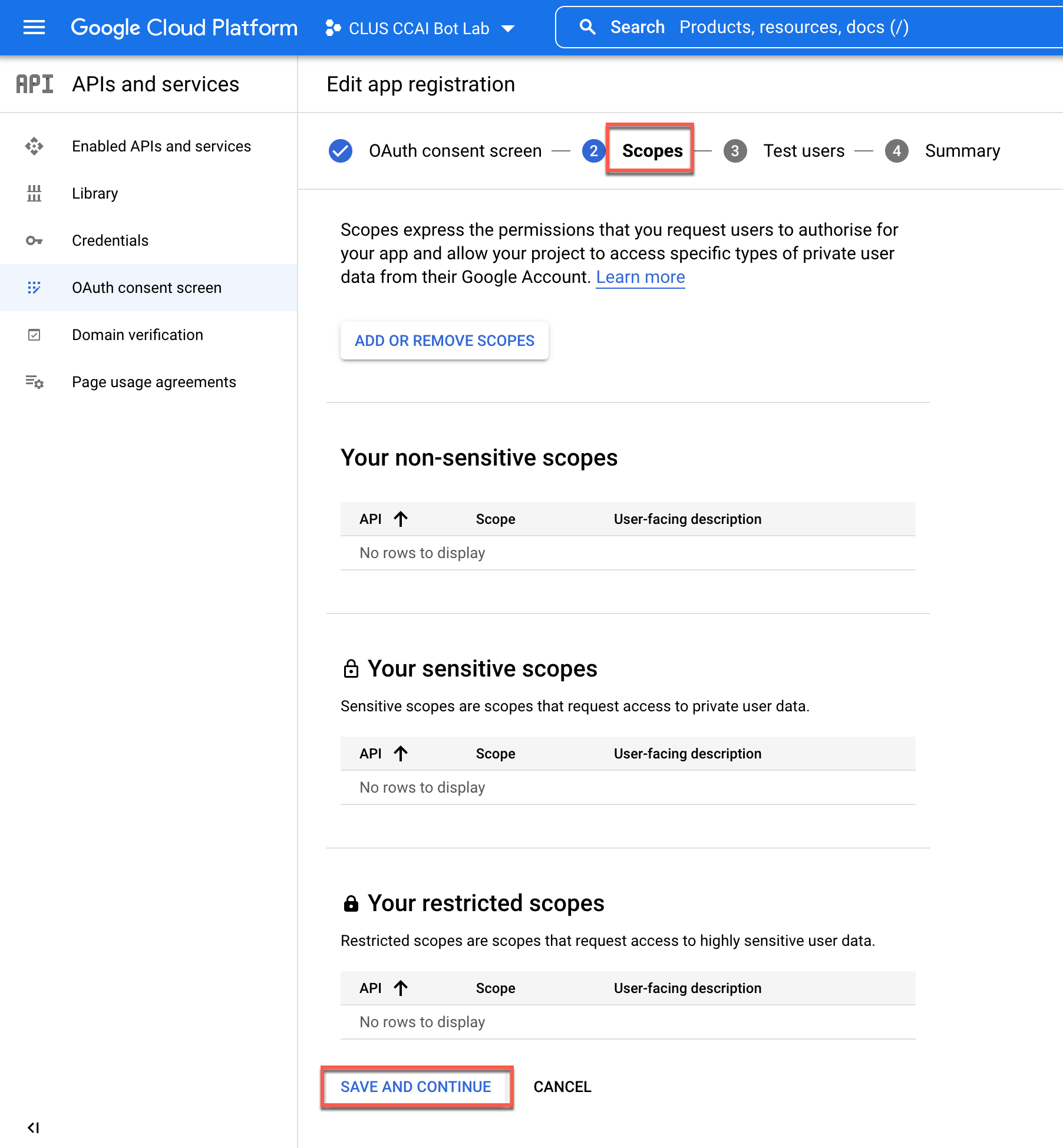This screenshot has width=1063, height=1148.
Task: Click User-facing description header in restricted table
Action: point(688,988)
